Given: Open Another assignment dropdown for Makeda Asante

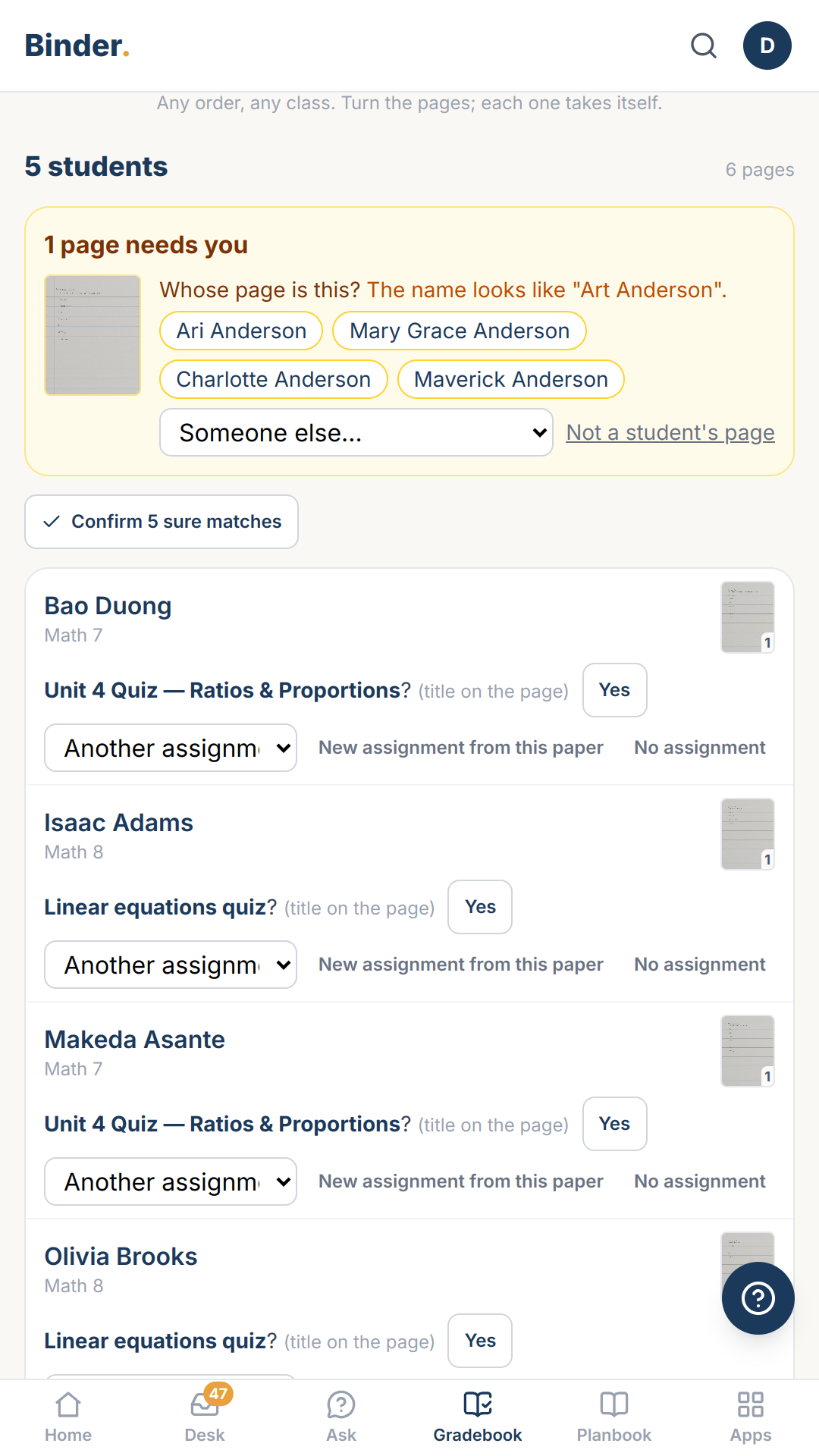Looking at the screenshot, I should pos(171,1181).
